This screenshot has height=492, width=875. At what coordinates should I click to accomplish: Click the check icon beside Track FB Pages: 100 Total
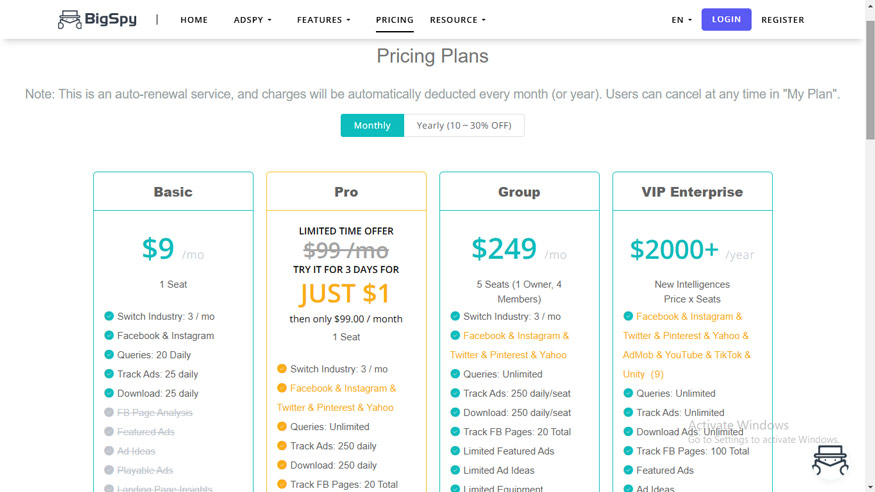[x=628, y=451]
